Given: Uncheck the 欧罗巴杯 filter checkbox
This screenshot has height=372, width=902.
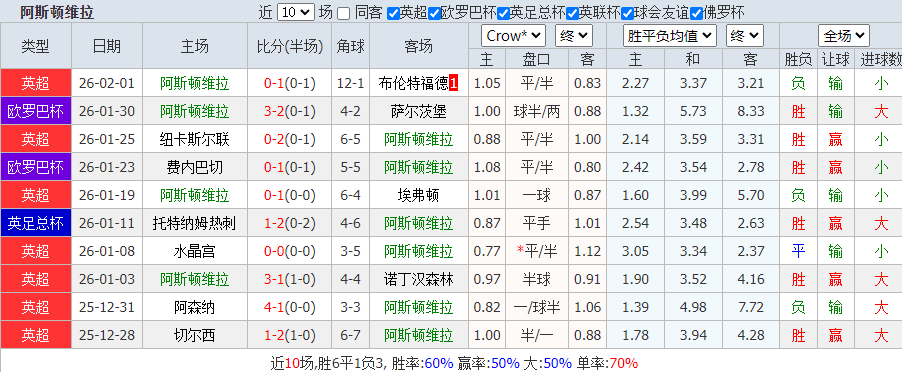Looking at the screenshot, I should [x=434, y=13].
